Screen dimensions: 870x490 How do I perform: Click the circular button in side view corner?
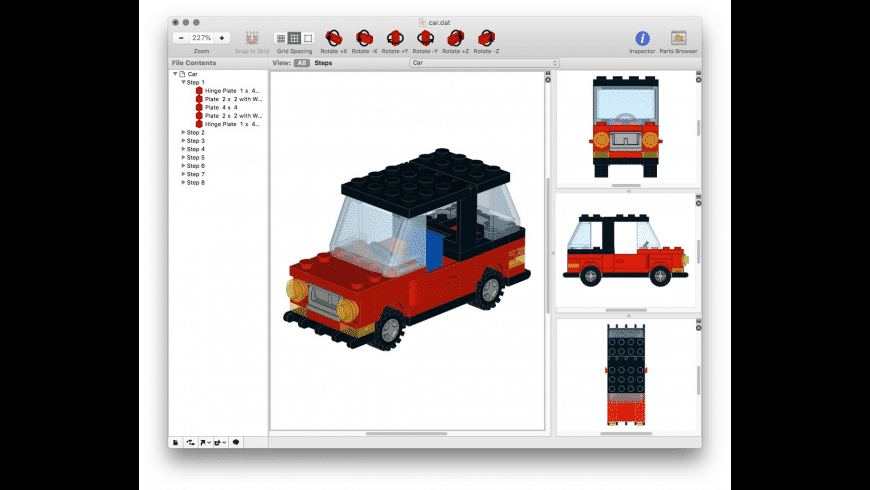click(699, 203)
